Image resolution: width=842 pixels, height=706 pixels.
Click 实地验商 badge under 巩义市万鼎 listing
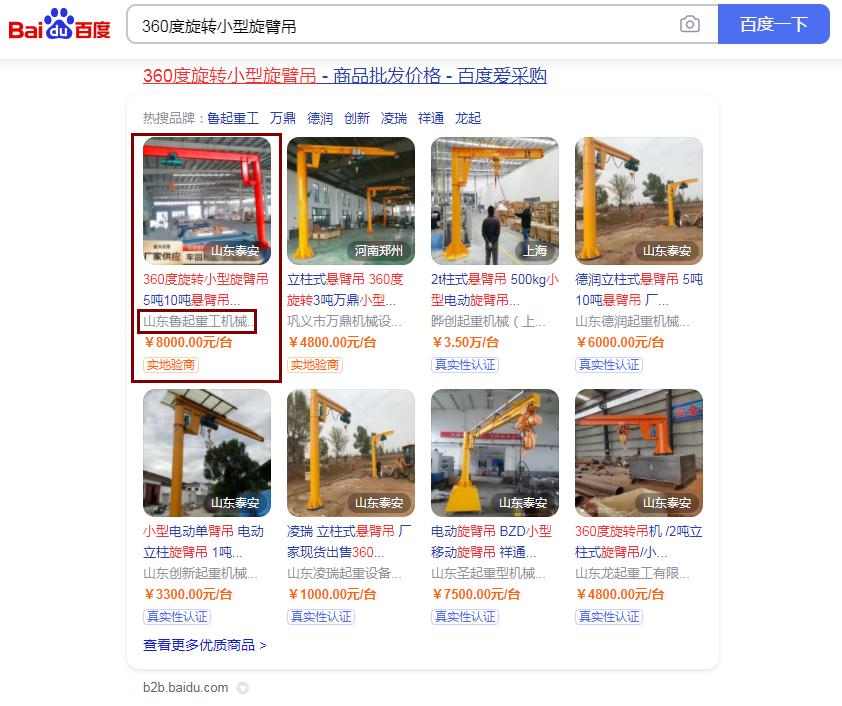coord(315,365)
